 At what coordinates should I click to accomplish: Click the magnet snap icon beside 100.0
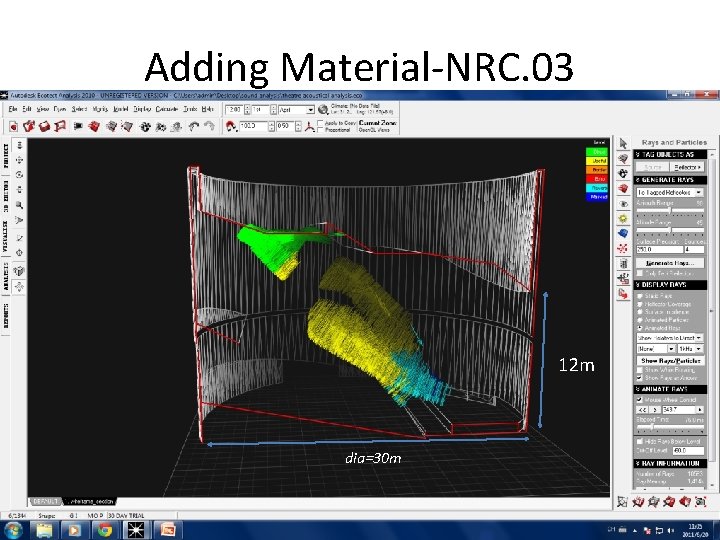[x=231, y=126]
